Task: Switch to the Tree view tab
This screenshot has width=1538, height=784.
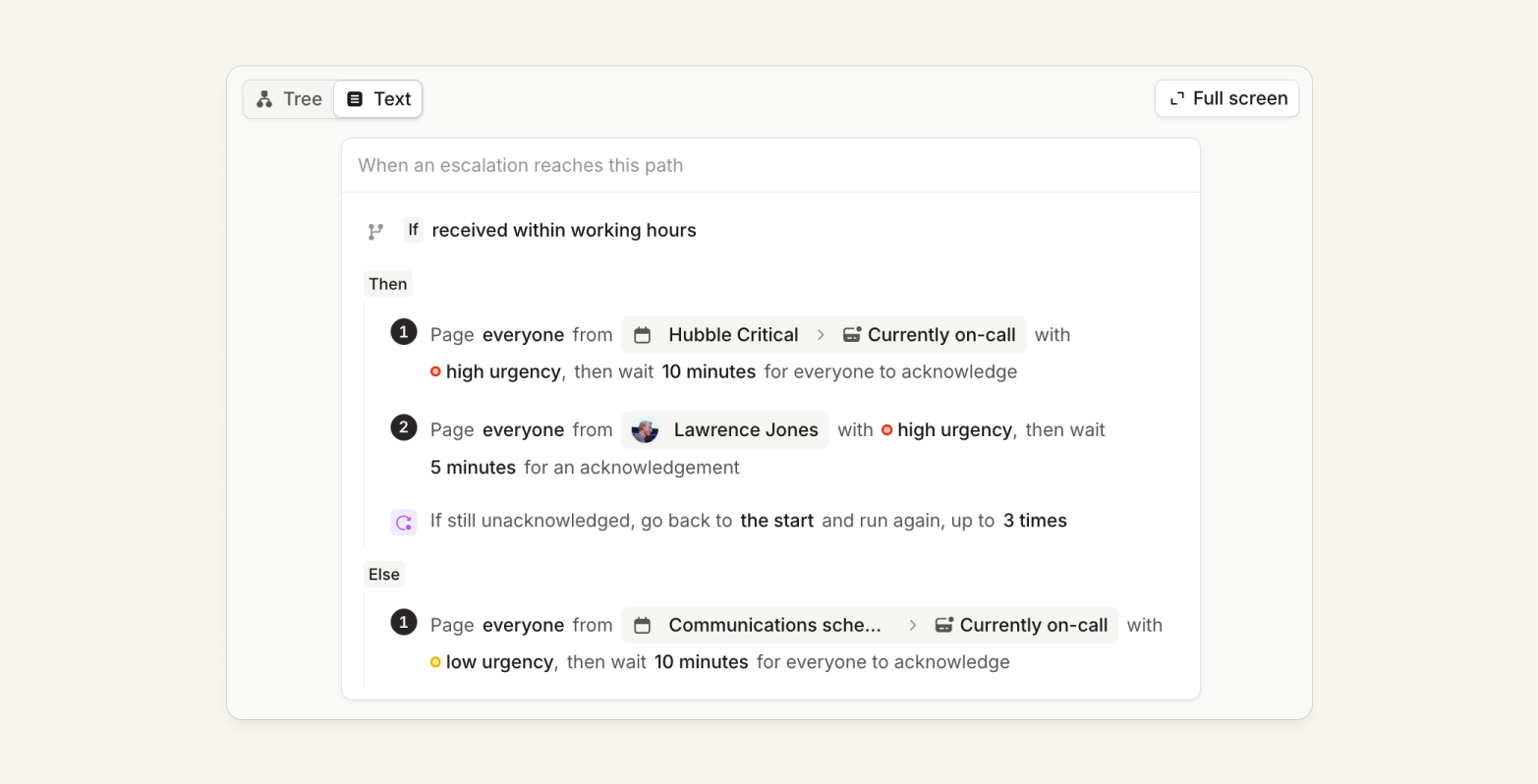Action: point(289,99)
